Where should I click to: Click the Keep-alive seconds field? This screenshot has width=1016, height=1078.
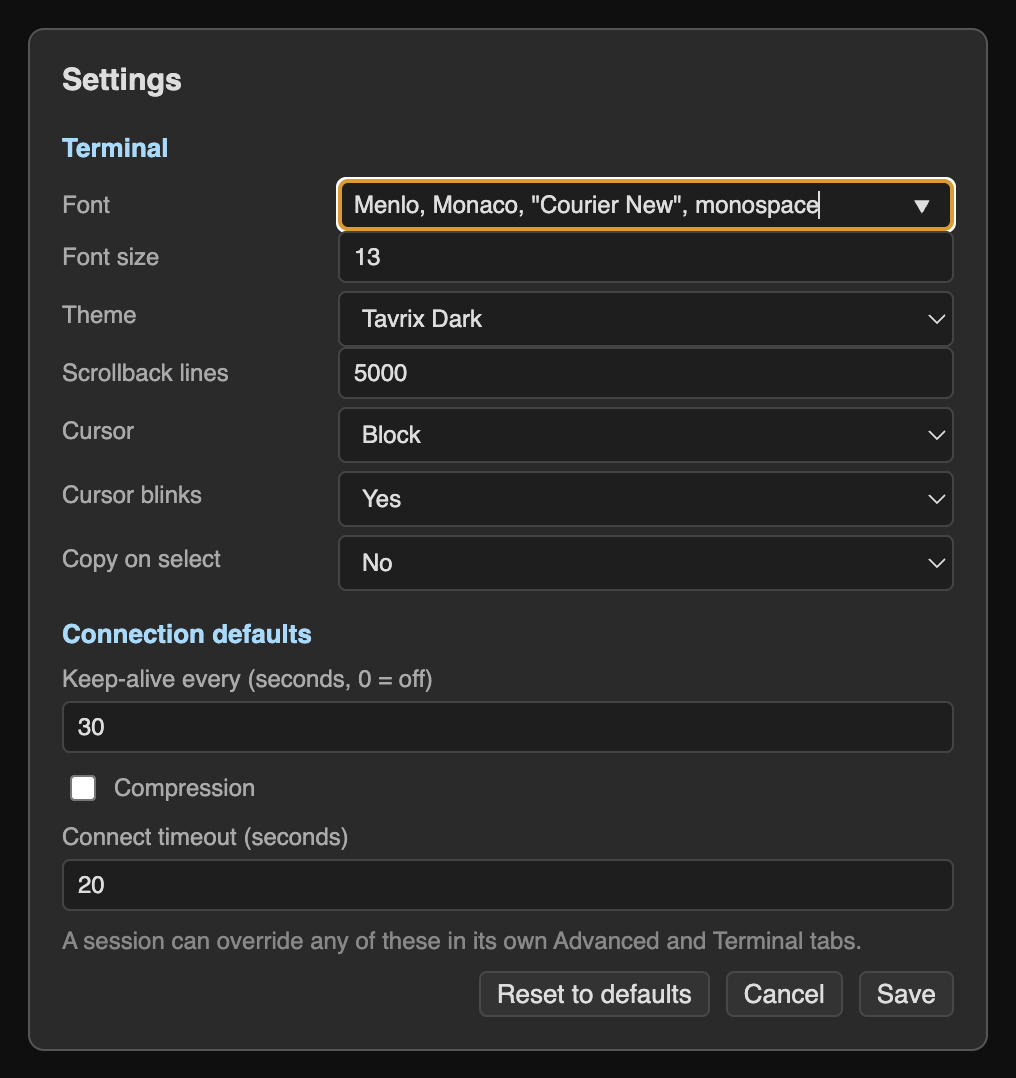pyautogui.click(x=507, y=727)
